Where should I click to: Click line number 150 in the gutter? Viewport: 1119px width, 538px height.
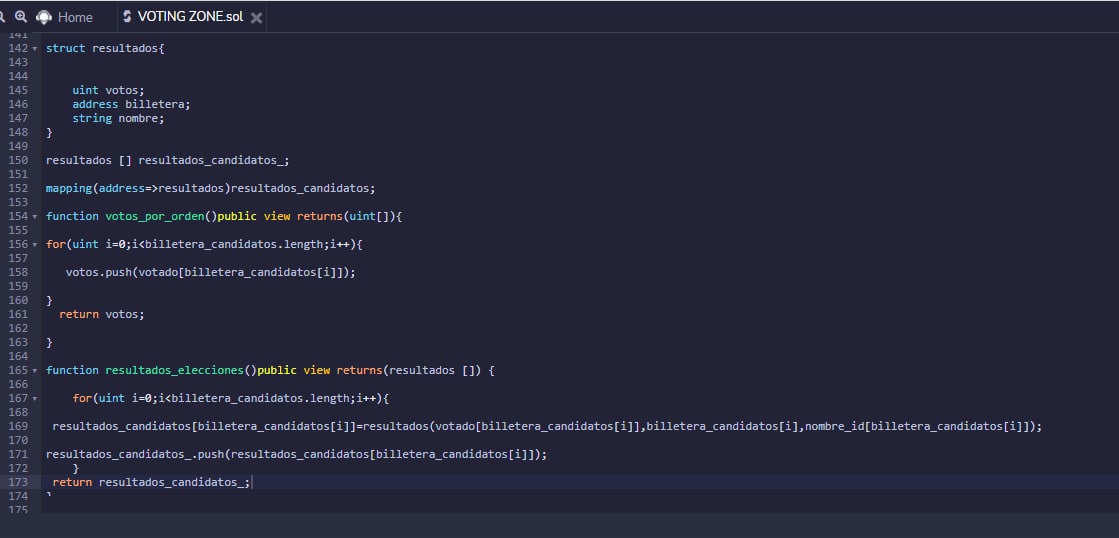(x=18, y=160)
